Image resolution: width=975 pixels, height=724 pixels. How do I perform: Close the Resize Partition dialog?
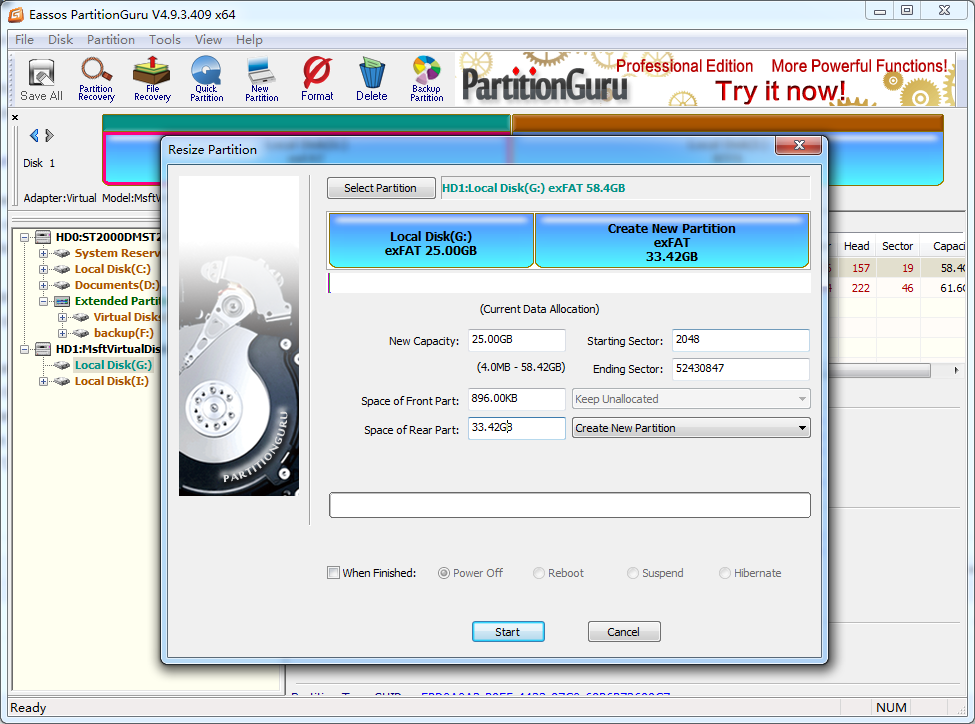click(799, 145)
